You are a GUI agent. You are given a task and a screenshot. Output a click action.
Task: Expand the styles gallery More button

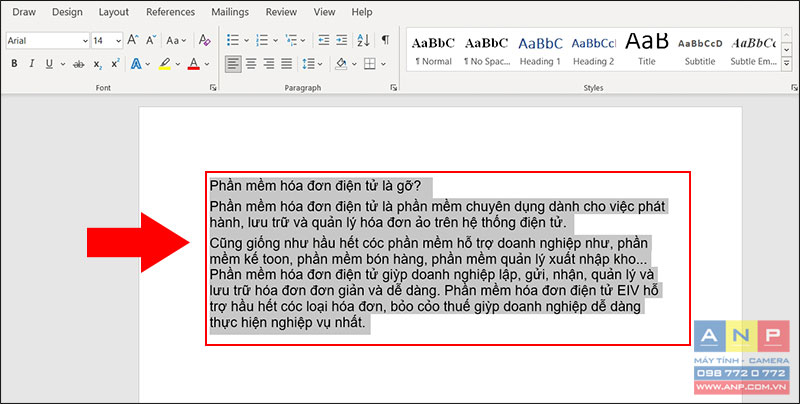(x=786, y=63)
